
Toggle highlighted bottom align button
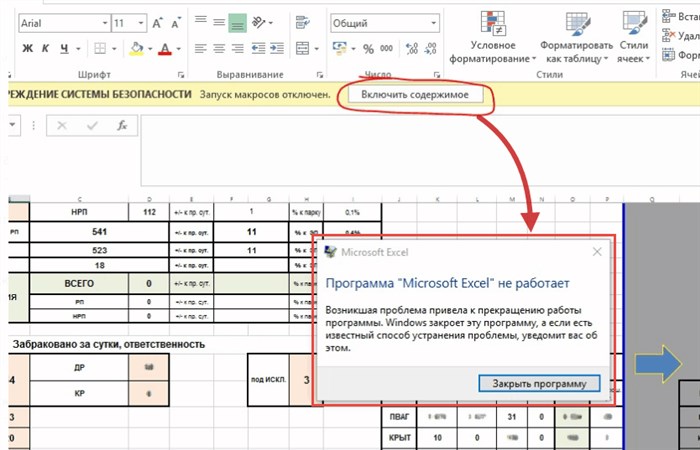click(x=238, y=23)
